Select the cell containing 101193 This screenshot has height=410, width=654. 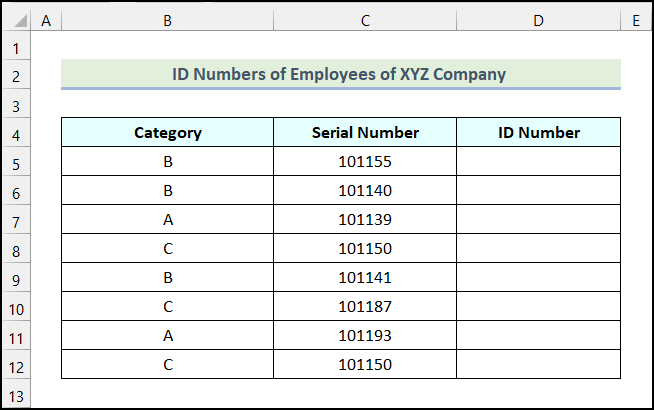coord(365,336)
